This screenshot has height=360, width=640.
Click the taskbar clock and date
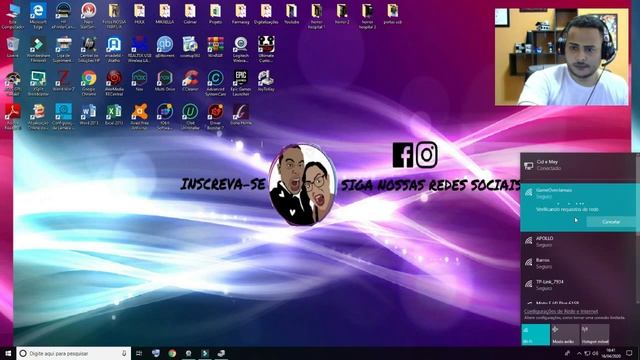pyautogui.click(x=611, y=353)
